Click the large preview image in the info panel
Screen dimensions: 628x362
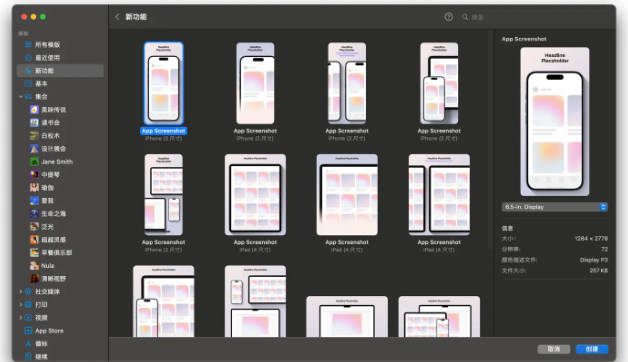pyautogui.click(x=554, y=122)
